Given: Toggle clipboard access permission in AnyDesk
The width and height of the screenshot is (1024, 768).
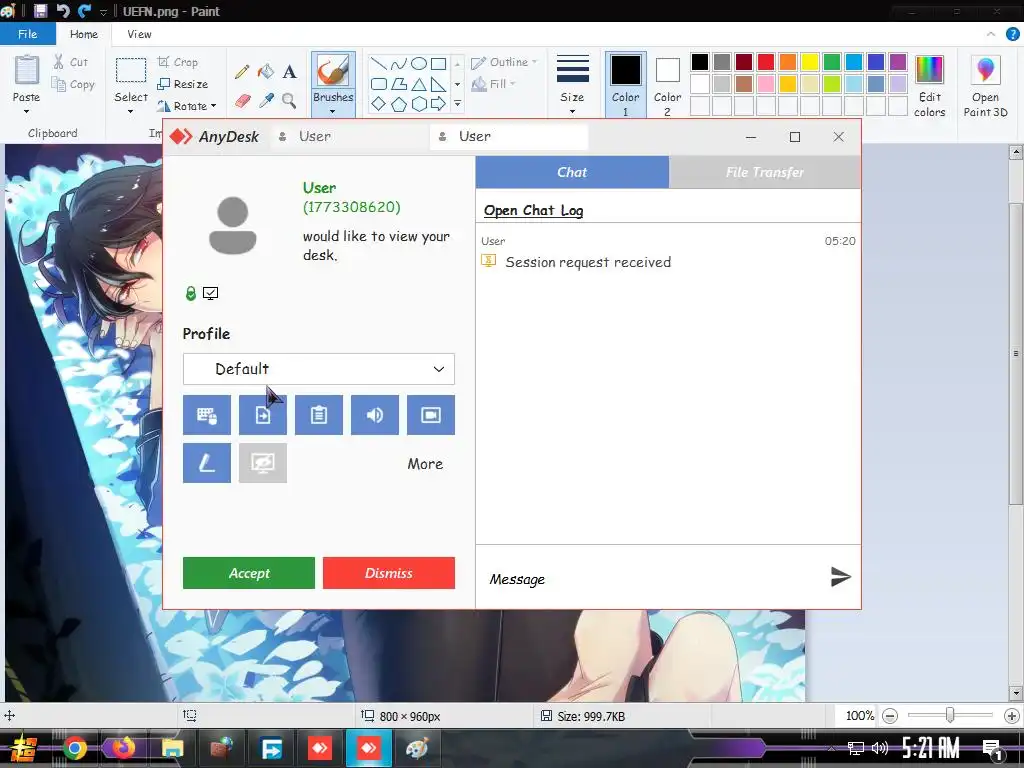Looking at the screenshot, I should coord(319,415).
